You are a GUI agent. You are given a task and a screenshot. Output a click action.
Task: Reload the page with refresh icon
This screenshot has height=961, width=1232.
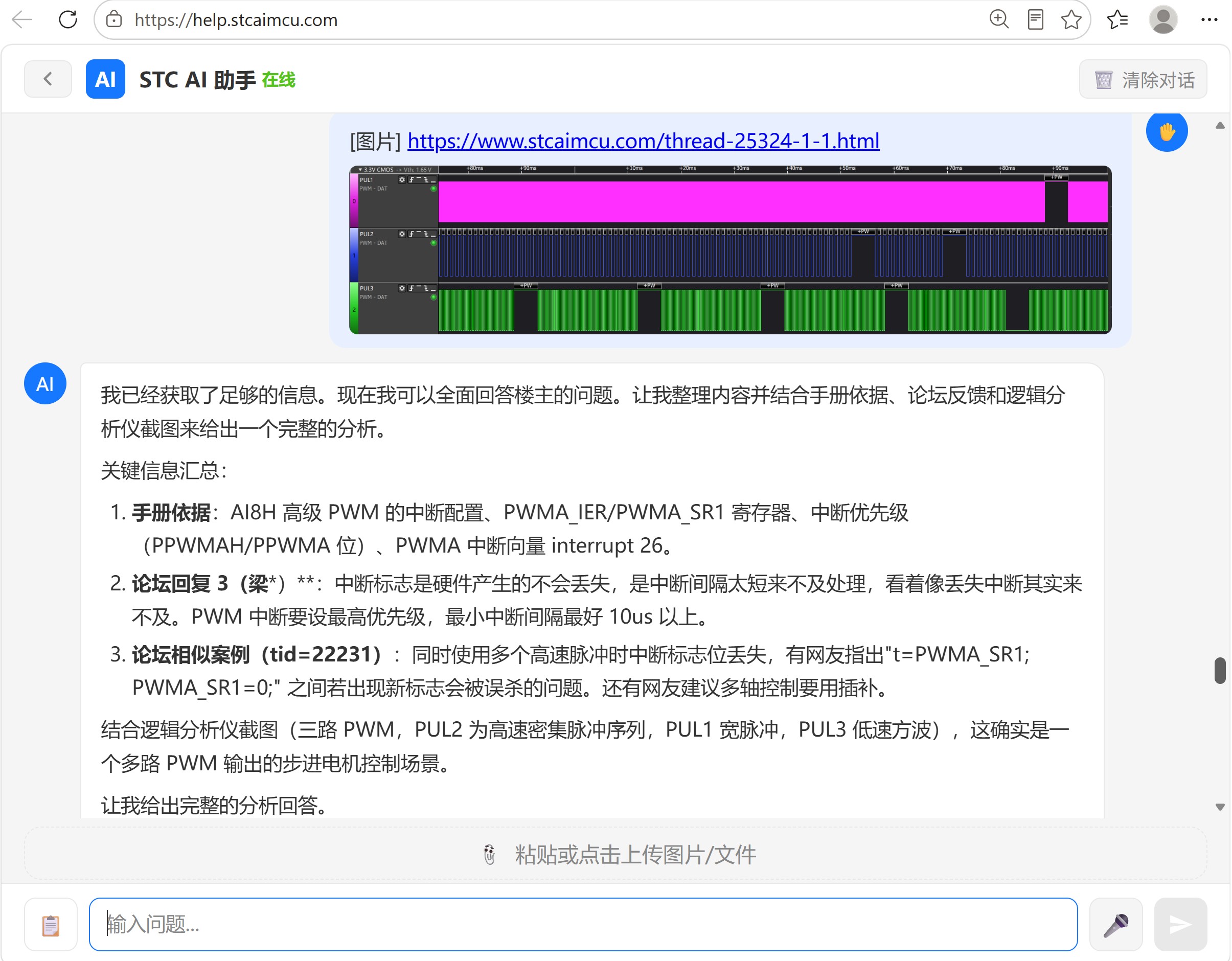click(69, 20)
